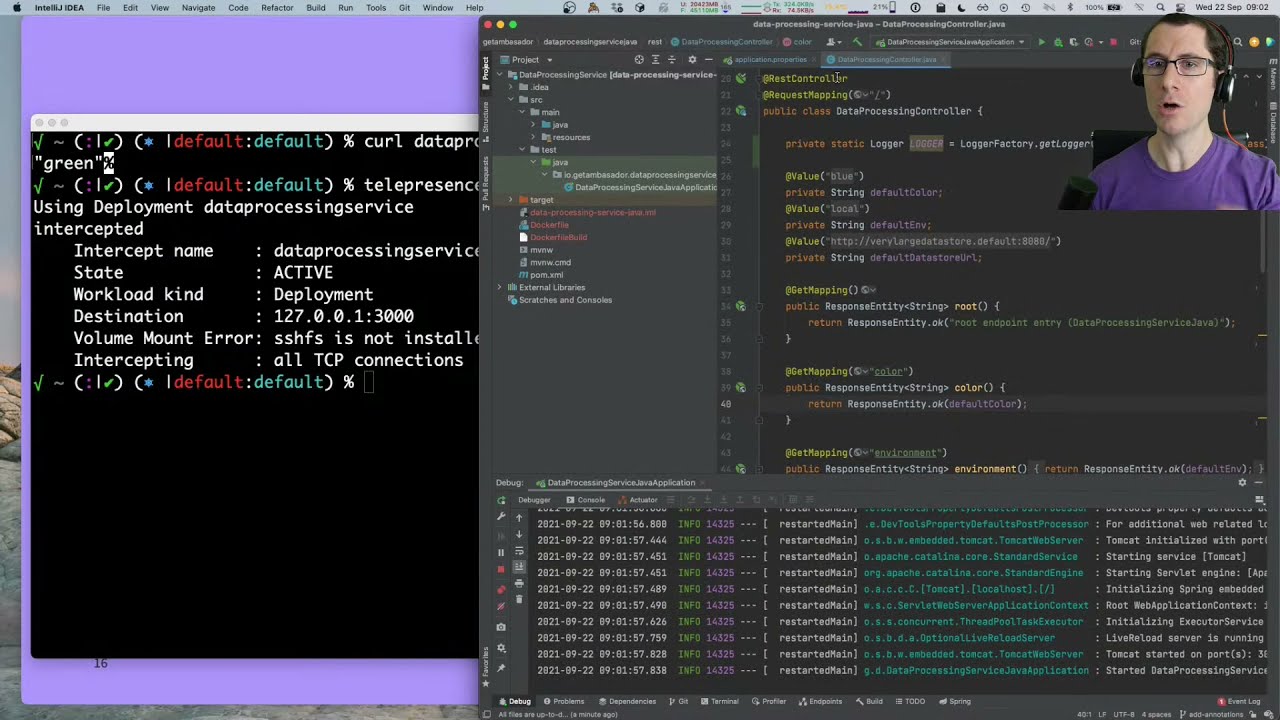The width and height of the screenshot is (1280, 720).
Task: Mute breakpoints in Debug panel
Action: (x=501, y=606)
